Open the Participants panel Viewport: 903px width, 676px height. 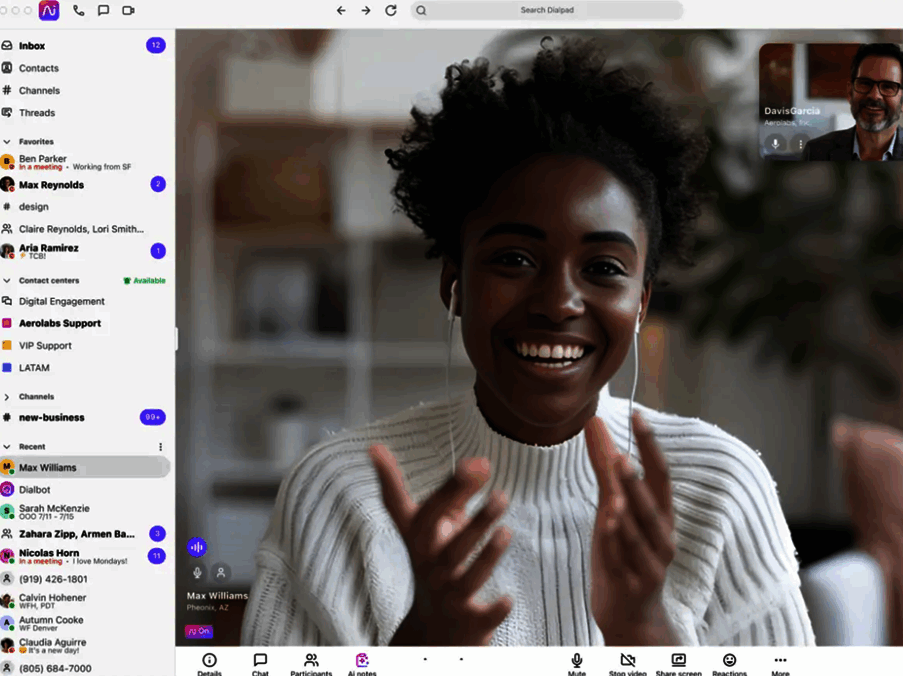[311, 661]
